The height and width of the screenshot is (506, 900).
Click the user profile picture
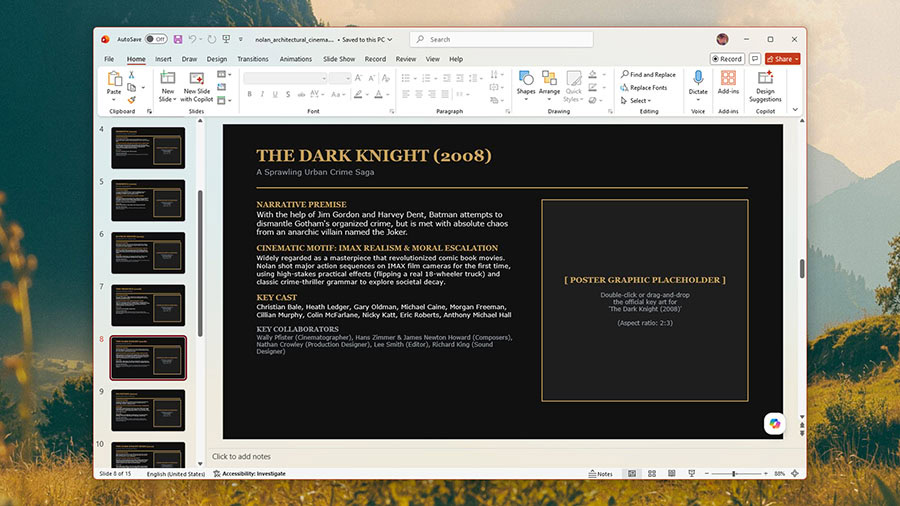(722, 39)
